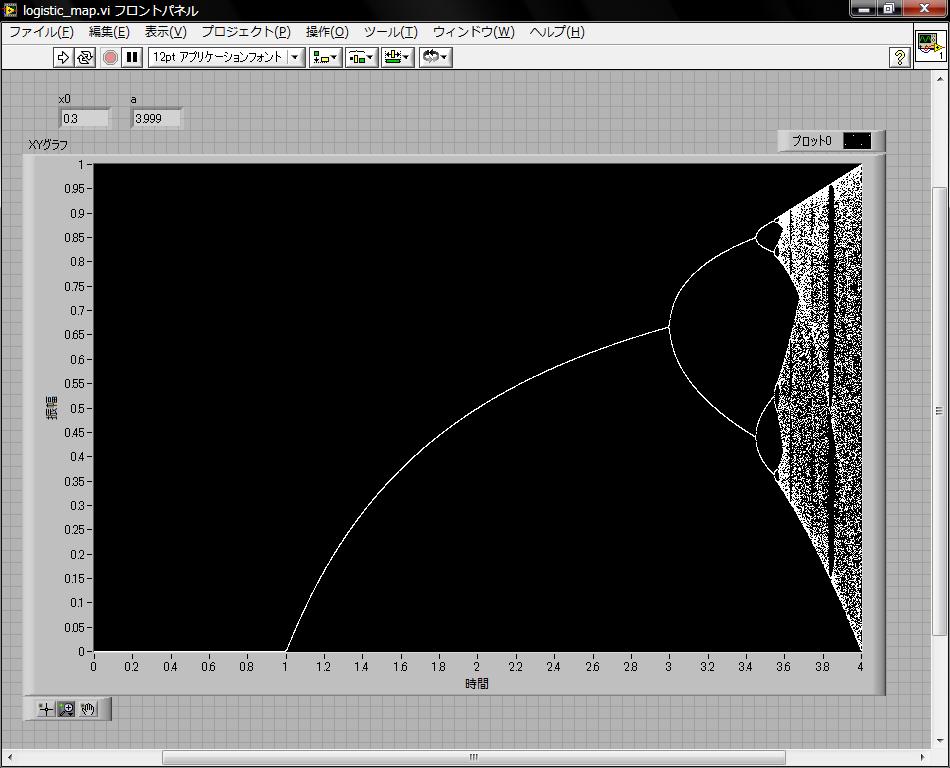Minimize the logistic_map.vi window
The image size is (950, 768).
[864, 9]
